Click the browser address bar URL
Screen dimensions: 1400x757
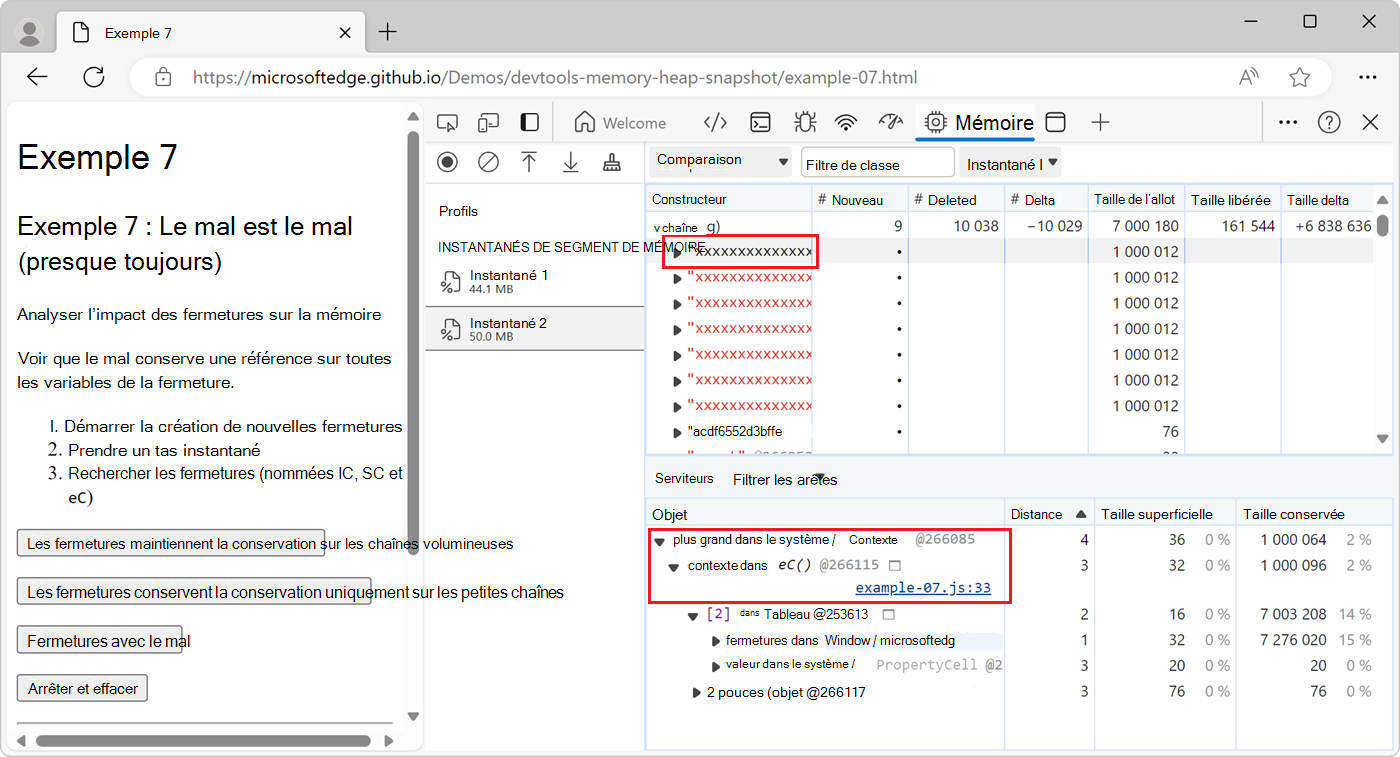tap(555, 77)
